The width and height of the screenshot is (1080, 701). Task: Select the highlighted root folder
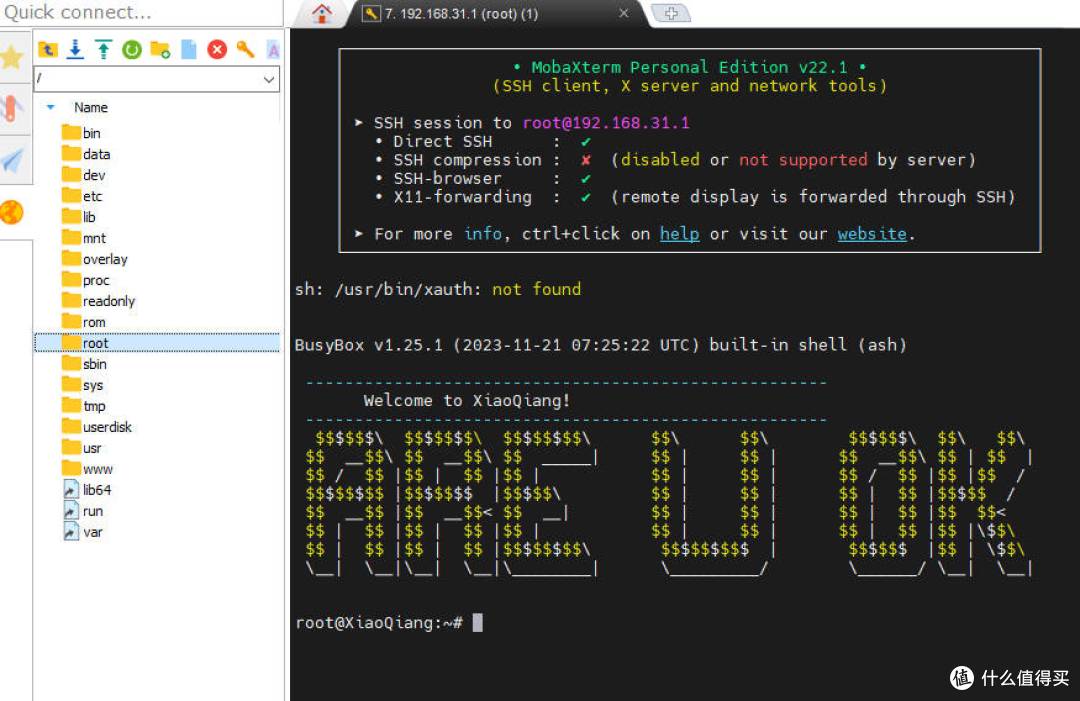click(x=157, y=343)
